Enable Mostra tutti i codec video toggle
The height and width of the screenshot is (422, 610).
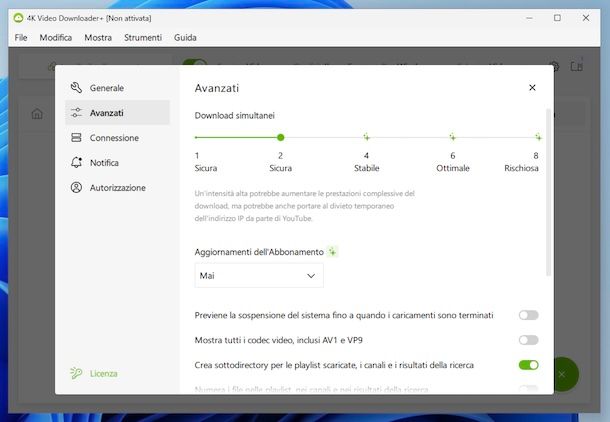tap(528, 340)
